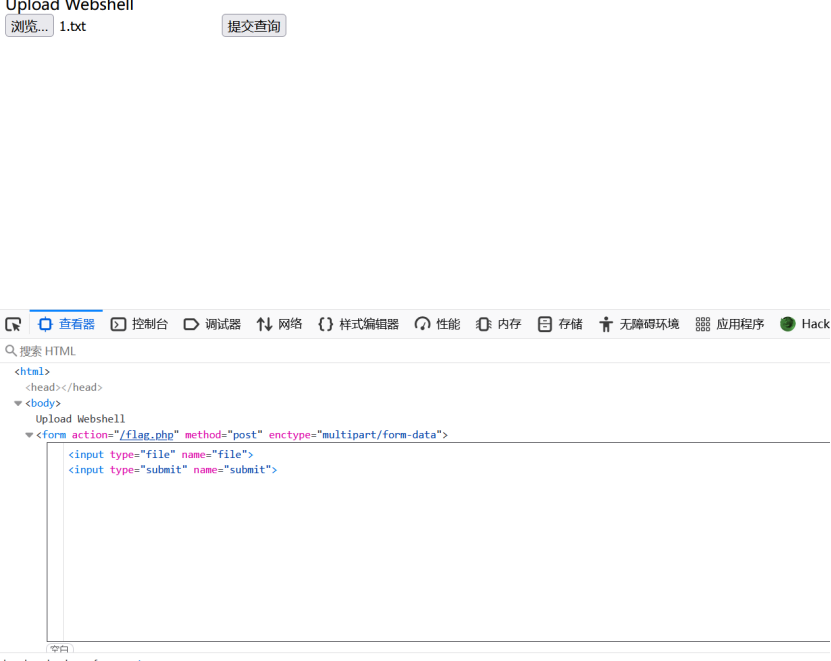Screen dimensions: 831x661
Task: Click the 提交查询 submit button
Action: (x=254, y=26)
